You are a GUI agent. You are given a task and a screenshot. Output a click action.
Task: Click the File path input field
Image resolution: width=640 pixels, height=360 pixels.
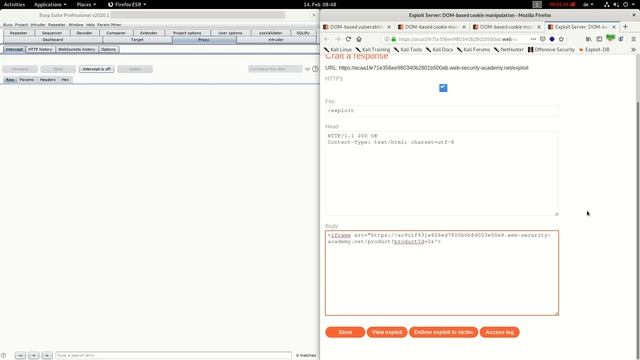[442, 111]
